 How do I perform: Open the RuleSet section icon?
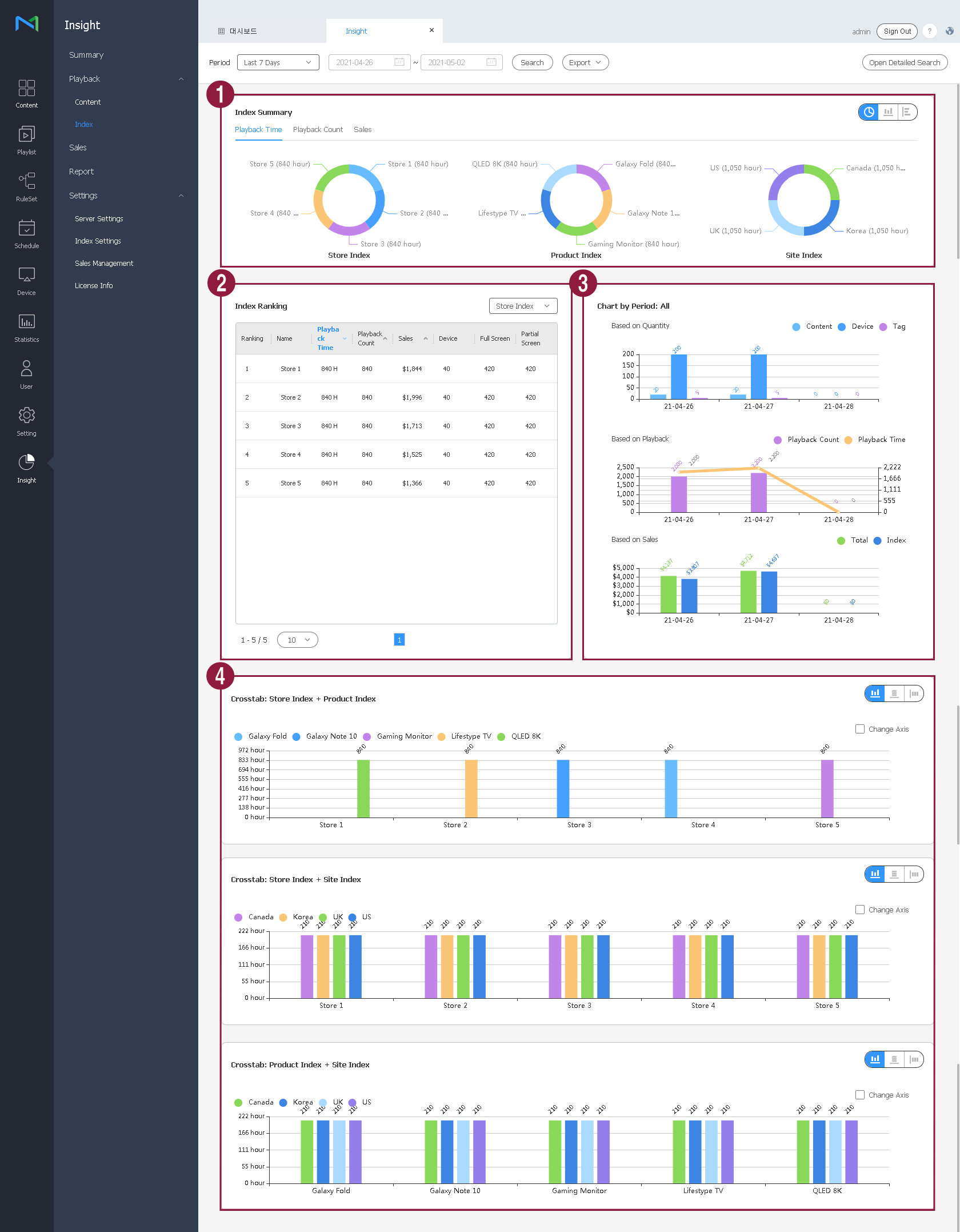pos(26,188)
